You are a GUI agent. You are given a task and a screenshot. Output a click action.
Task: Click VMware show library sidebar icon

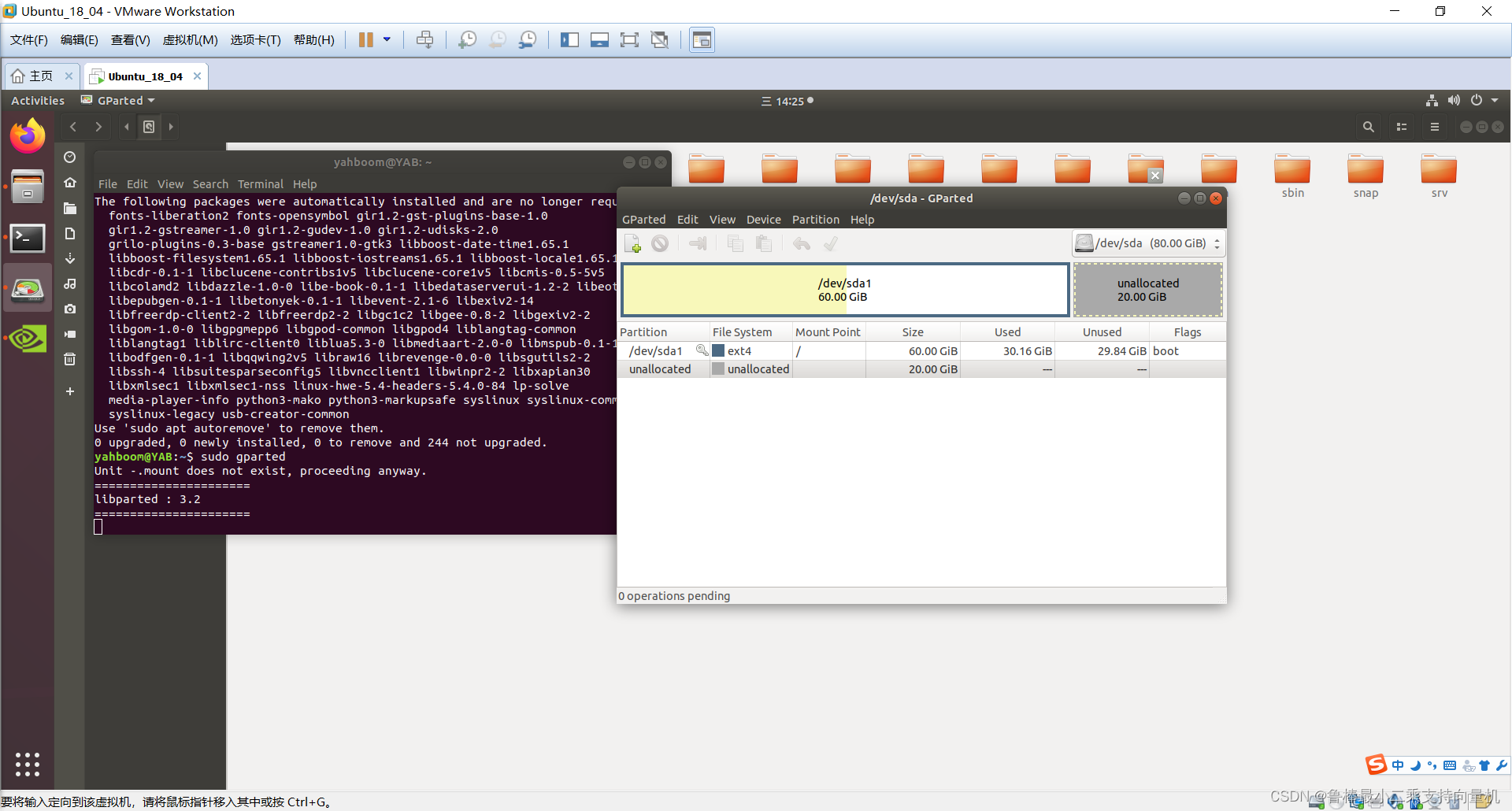570,40
